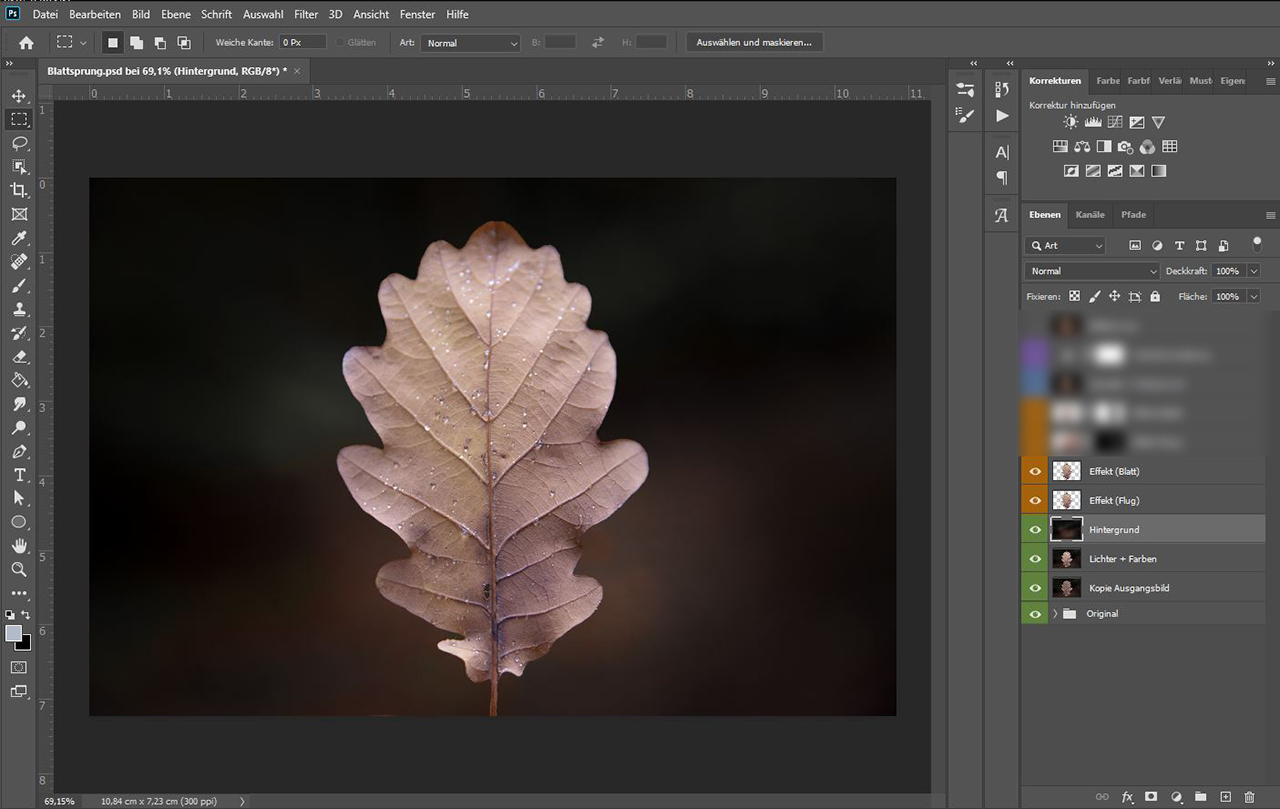The width and height of the screenshot is (1280, 809).
Task: Click the Weiche Kante input field
Action: (302, 43)
